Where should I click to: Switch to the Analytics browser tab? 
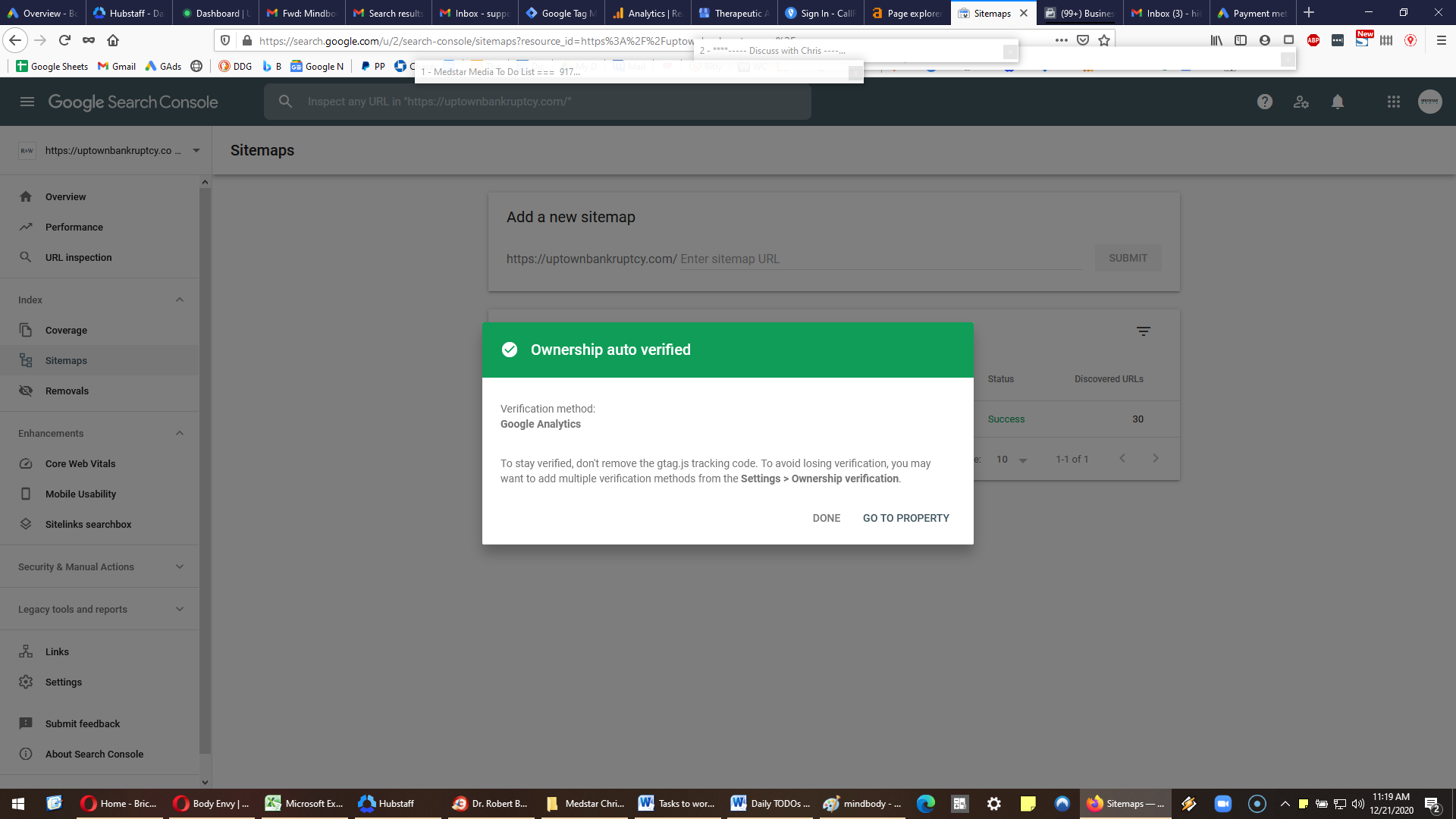(x=648, y=13)
